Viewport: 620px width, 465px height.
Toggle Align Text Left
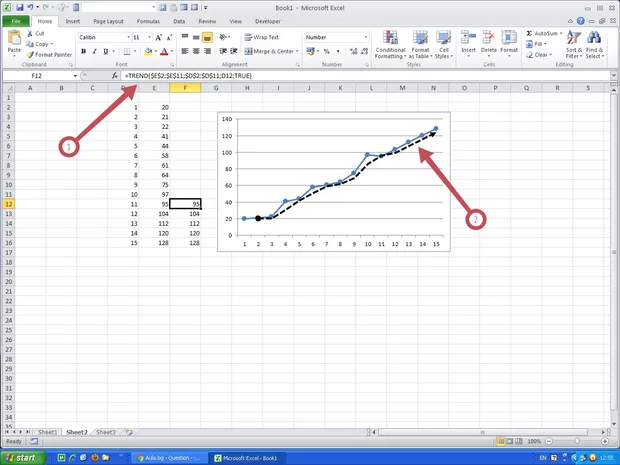tap(185, 51)
